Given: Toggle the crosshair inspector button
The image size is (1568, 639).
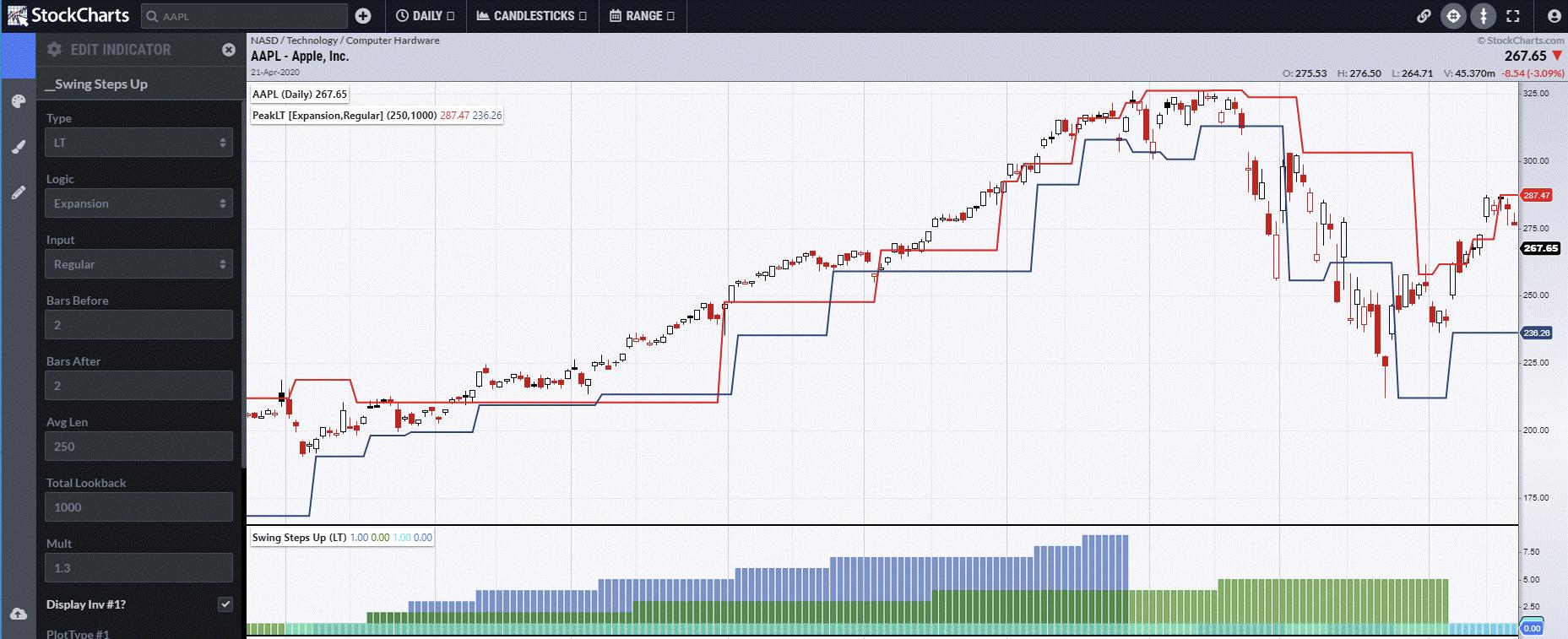Looking at the screenshot, I should (1453, 16).
